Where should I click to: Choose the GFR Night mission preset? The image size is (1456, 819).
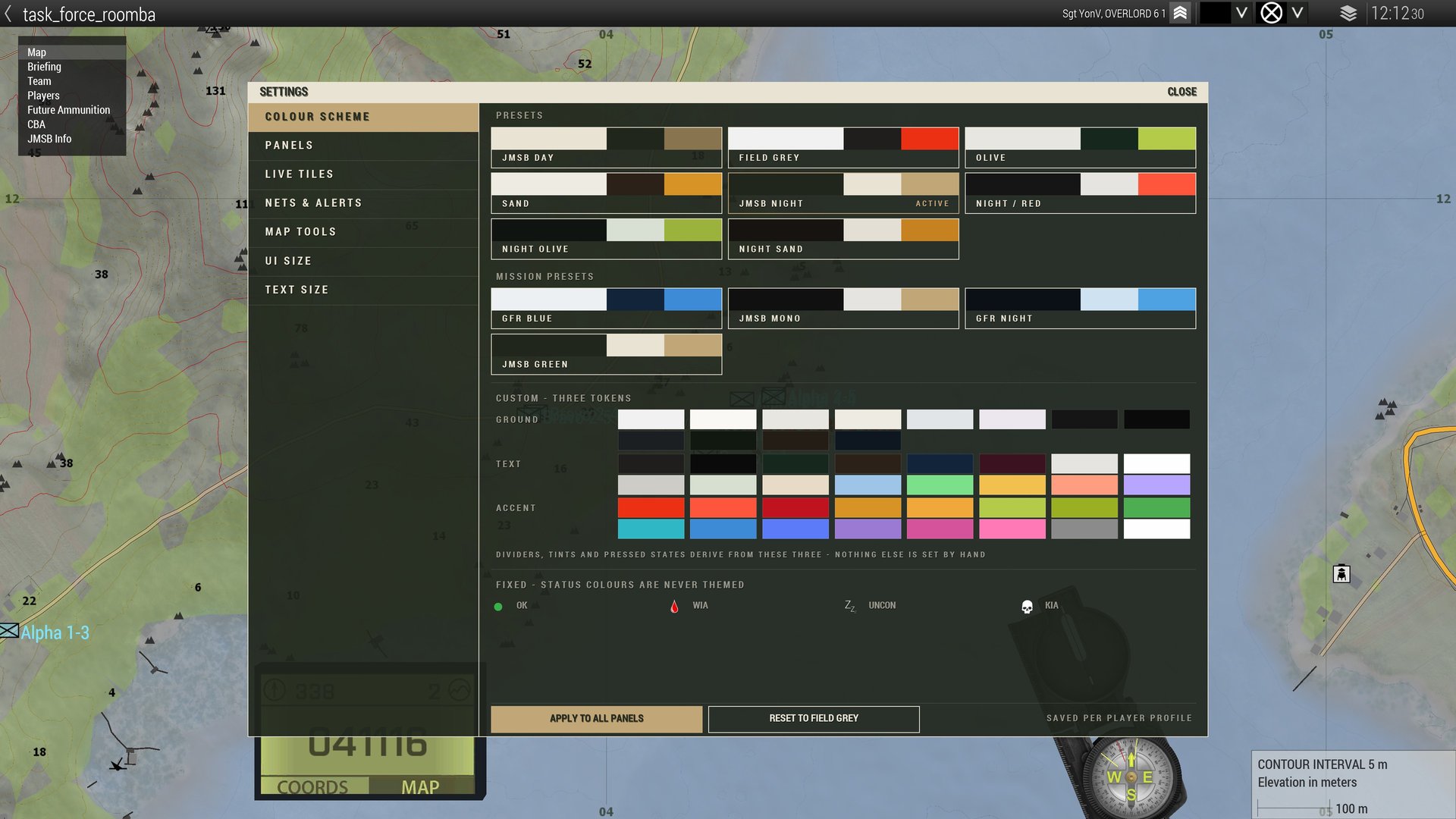tap(1080, 308)
